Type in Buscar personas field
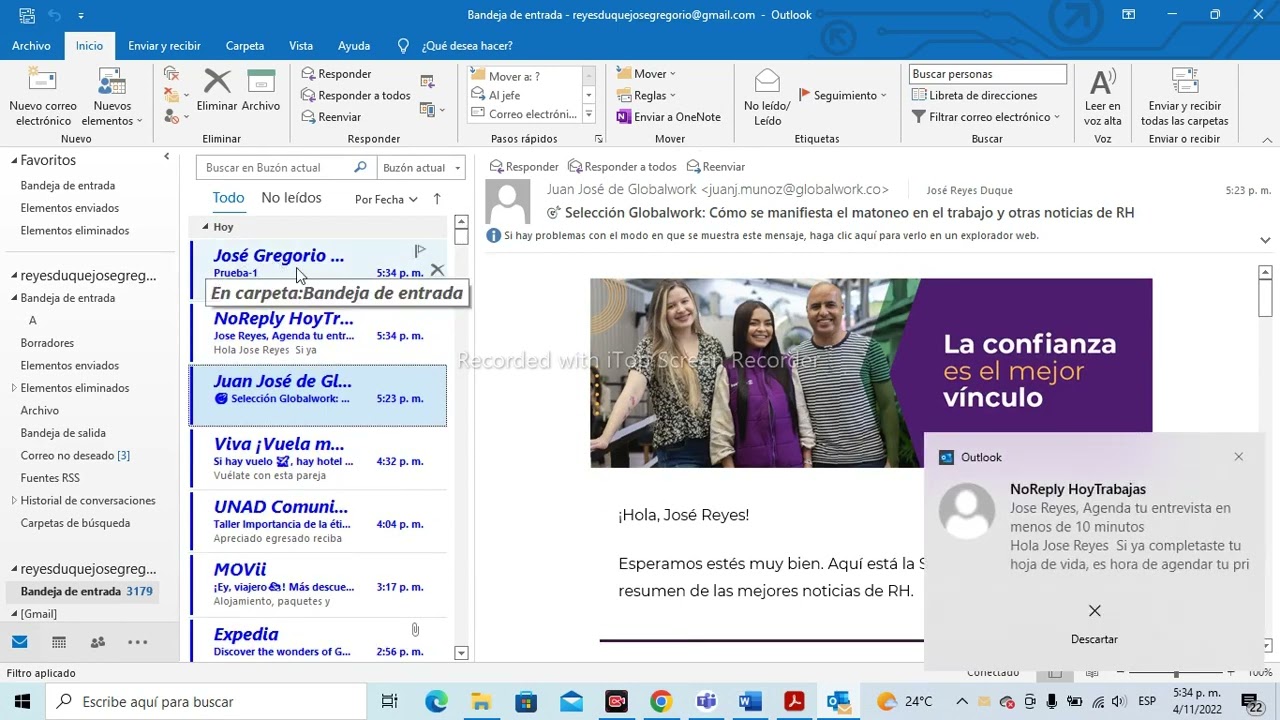Viewport: 1280px width, 720px height. point(987,74)
